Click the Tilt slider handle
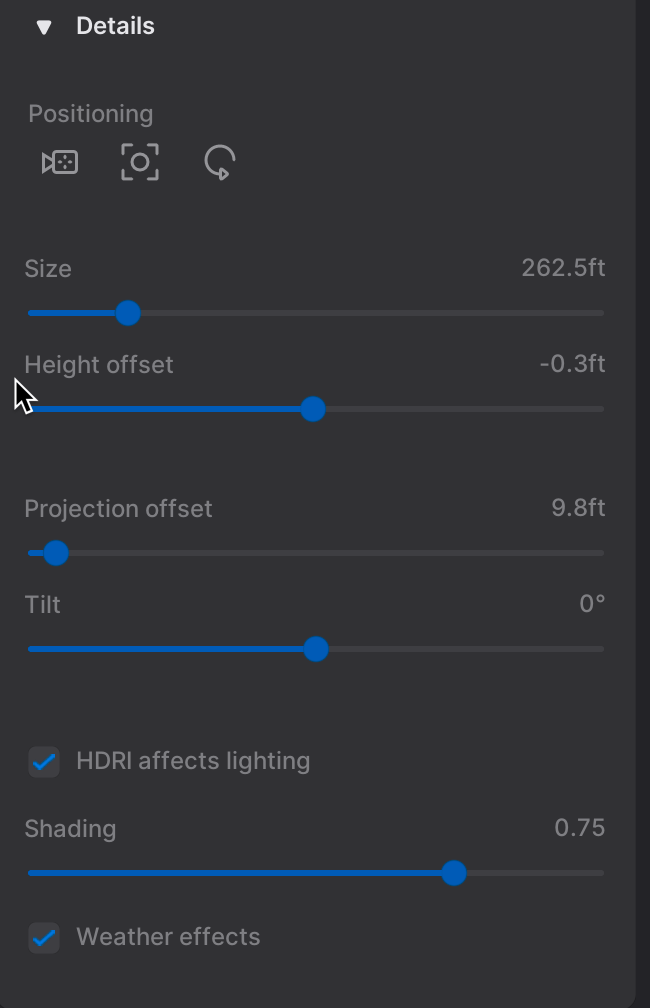This screenshot has width=650, height=1008. coord(316,649)
